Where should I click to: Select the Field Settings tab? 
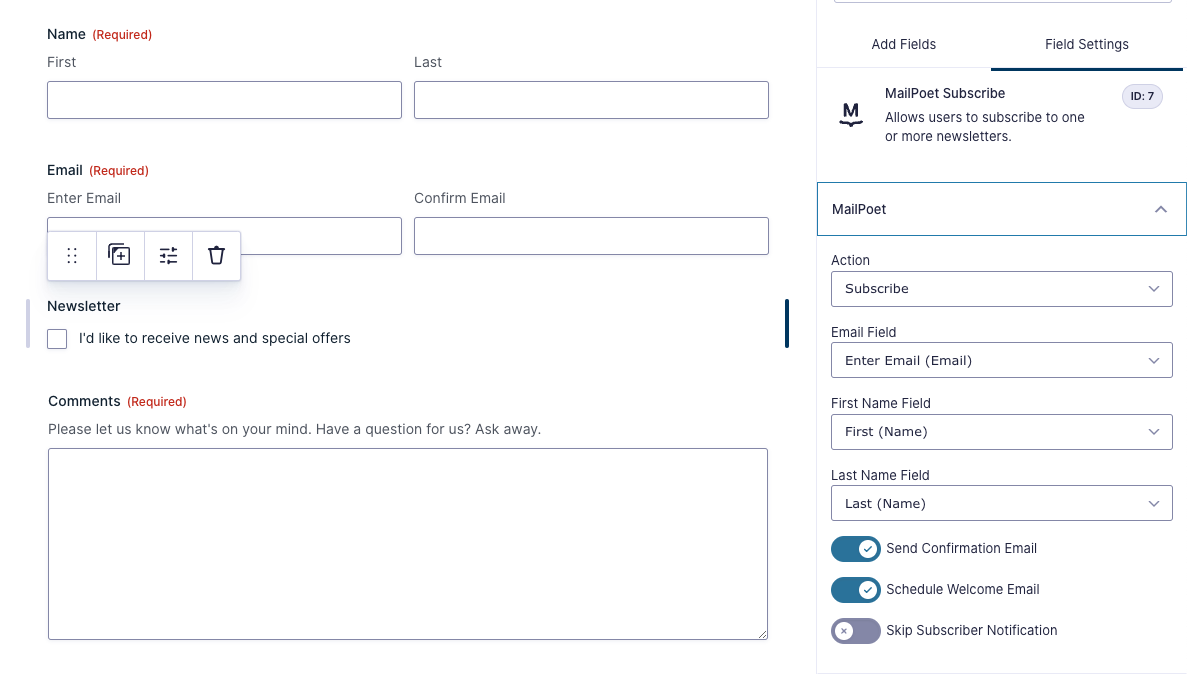click(1086, 44)
